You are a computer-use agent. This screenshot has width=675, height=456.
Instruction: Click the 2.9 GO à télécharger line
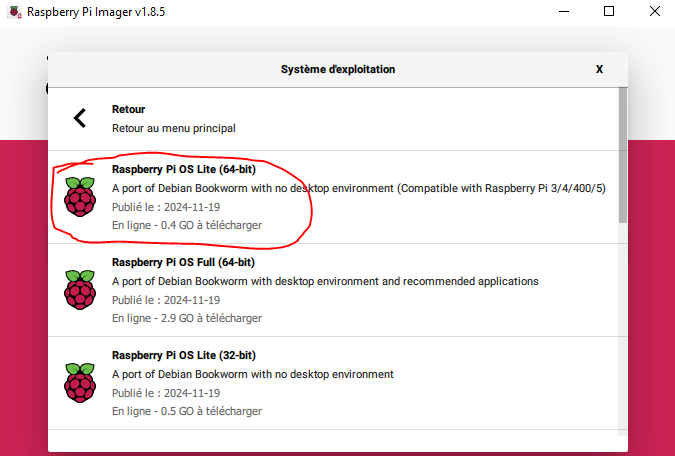[187, 318]
